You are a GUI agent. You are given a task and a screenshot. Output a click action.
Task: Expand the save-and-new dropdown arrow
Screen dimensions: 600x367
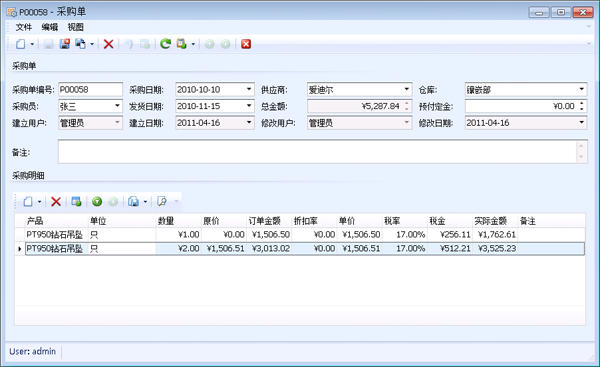(92, 44)
